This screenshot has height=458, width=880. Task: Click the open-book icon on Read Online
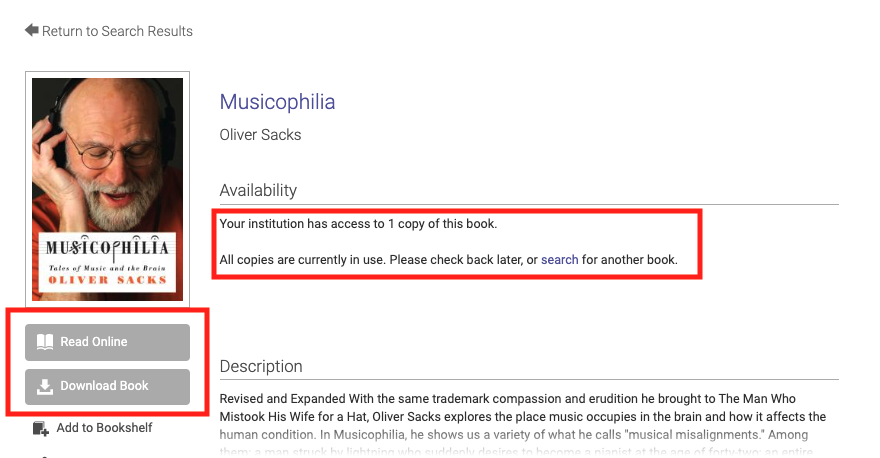[x=45, y=342]
